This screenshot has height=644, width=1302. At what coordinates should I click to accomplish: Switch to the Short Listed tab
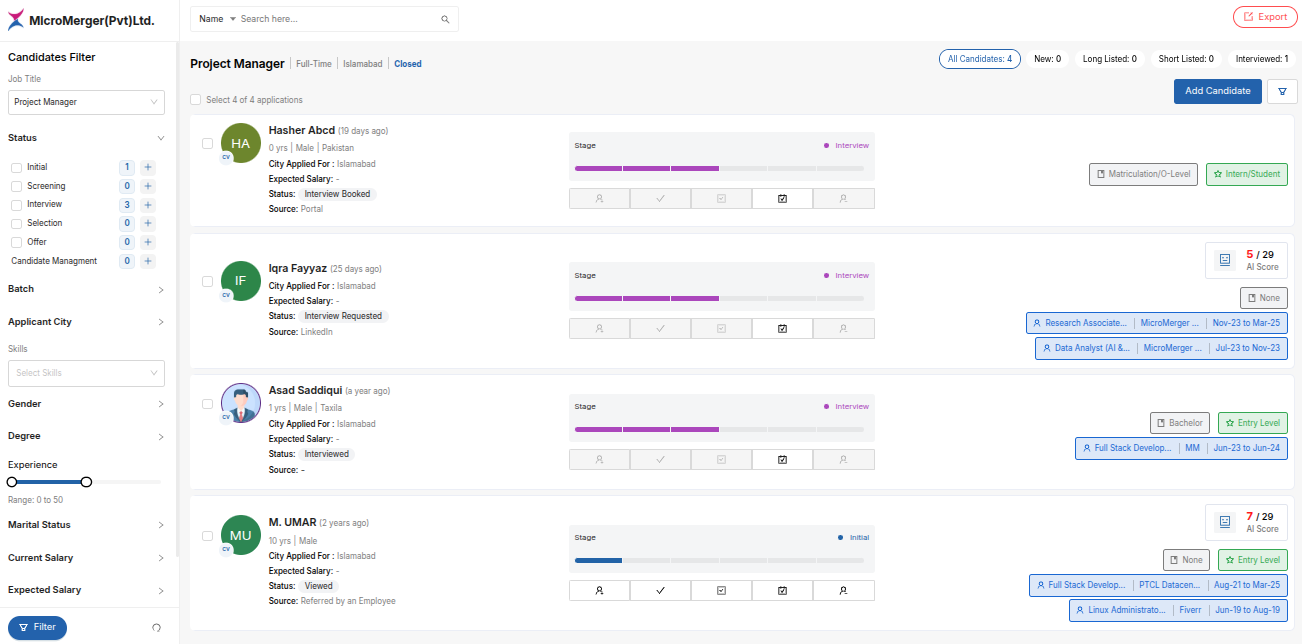[x=1186, y=59]
